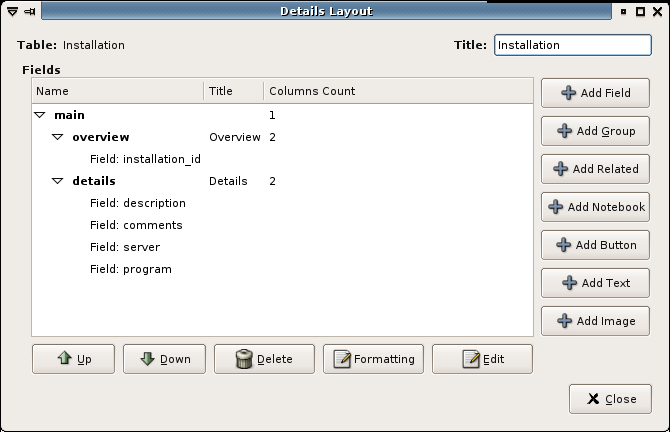This screenshot has height=432, width=670.
Task: Collapse the overview group triangle
Action: pyautogui.click(x=58, y=137)
